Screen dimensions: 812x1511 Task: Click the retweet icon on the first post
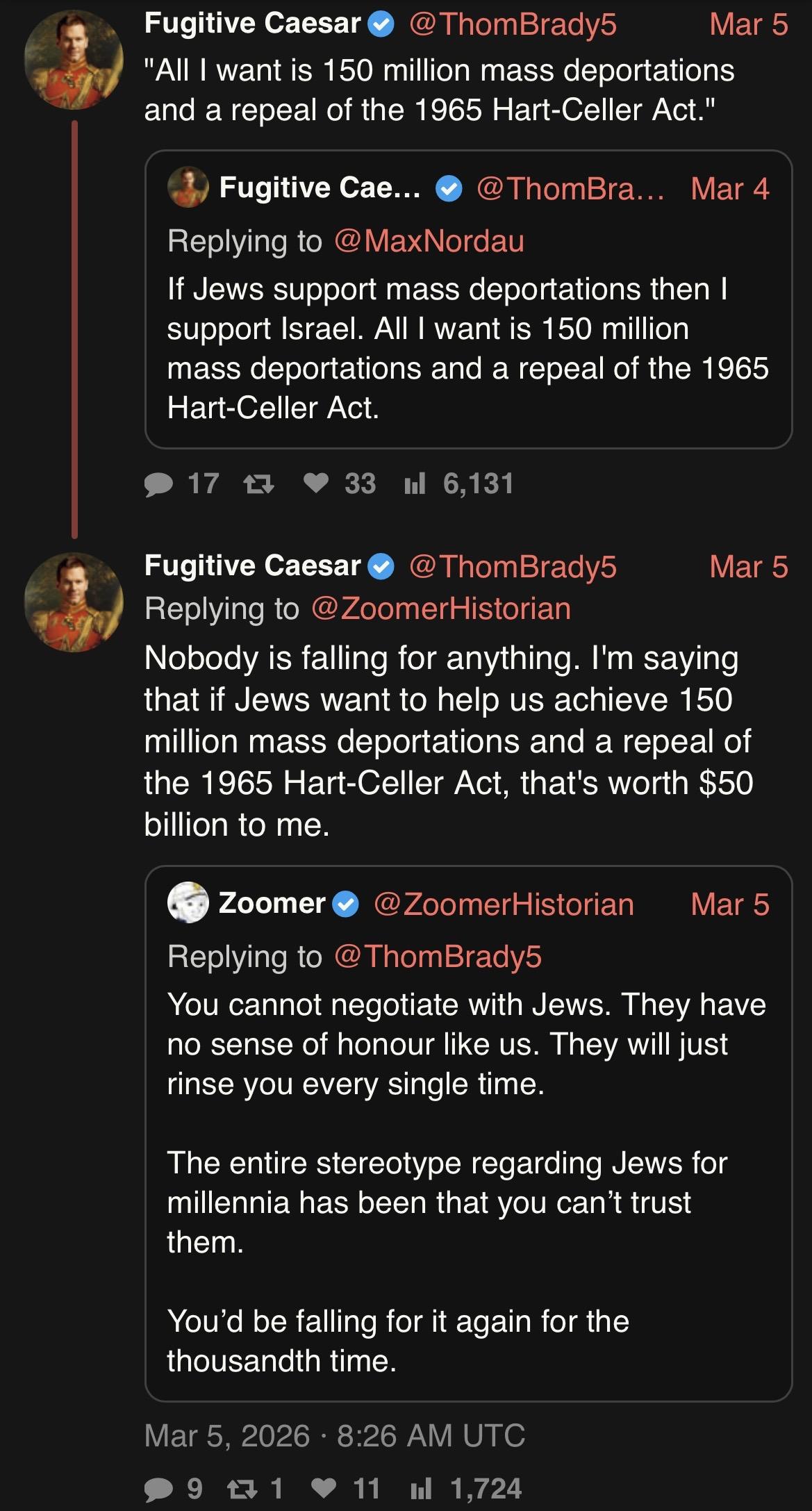tap(258, 484)
